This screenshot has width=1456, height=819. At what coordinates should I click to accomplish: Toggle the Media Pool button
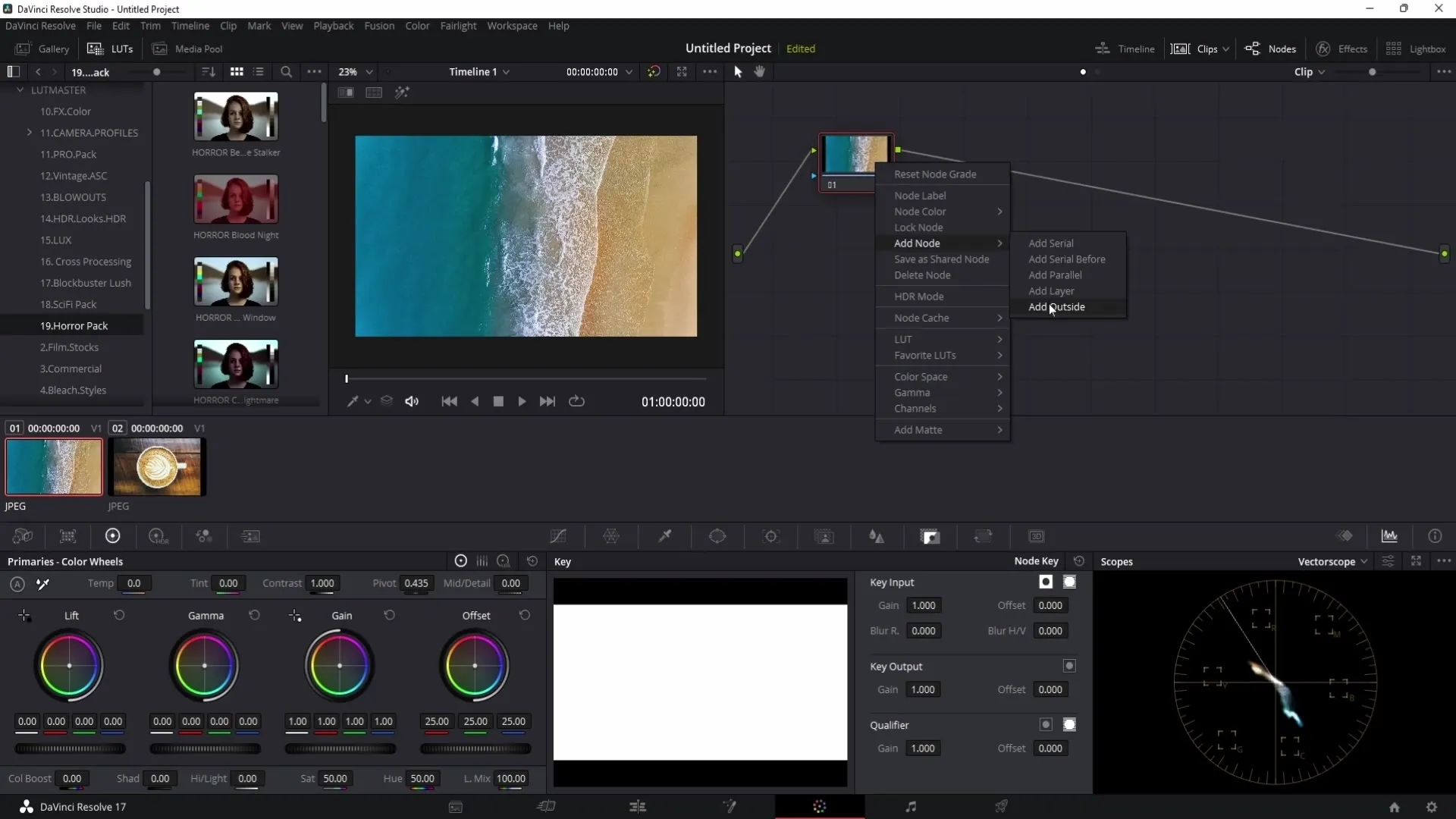[187, 49]
